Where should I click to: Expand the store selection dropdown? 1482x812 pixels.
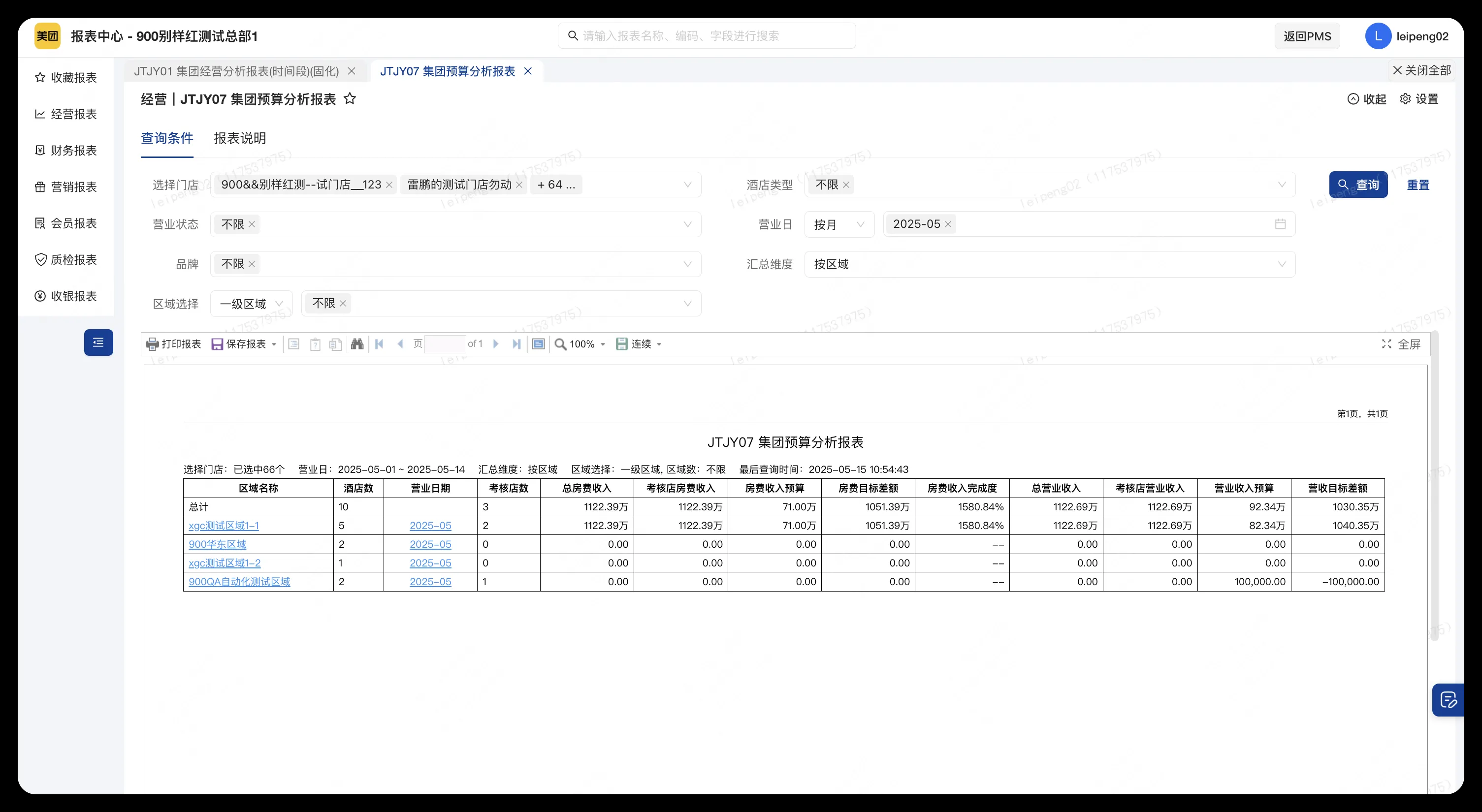(x=687, y=185)
